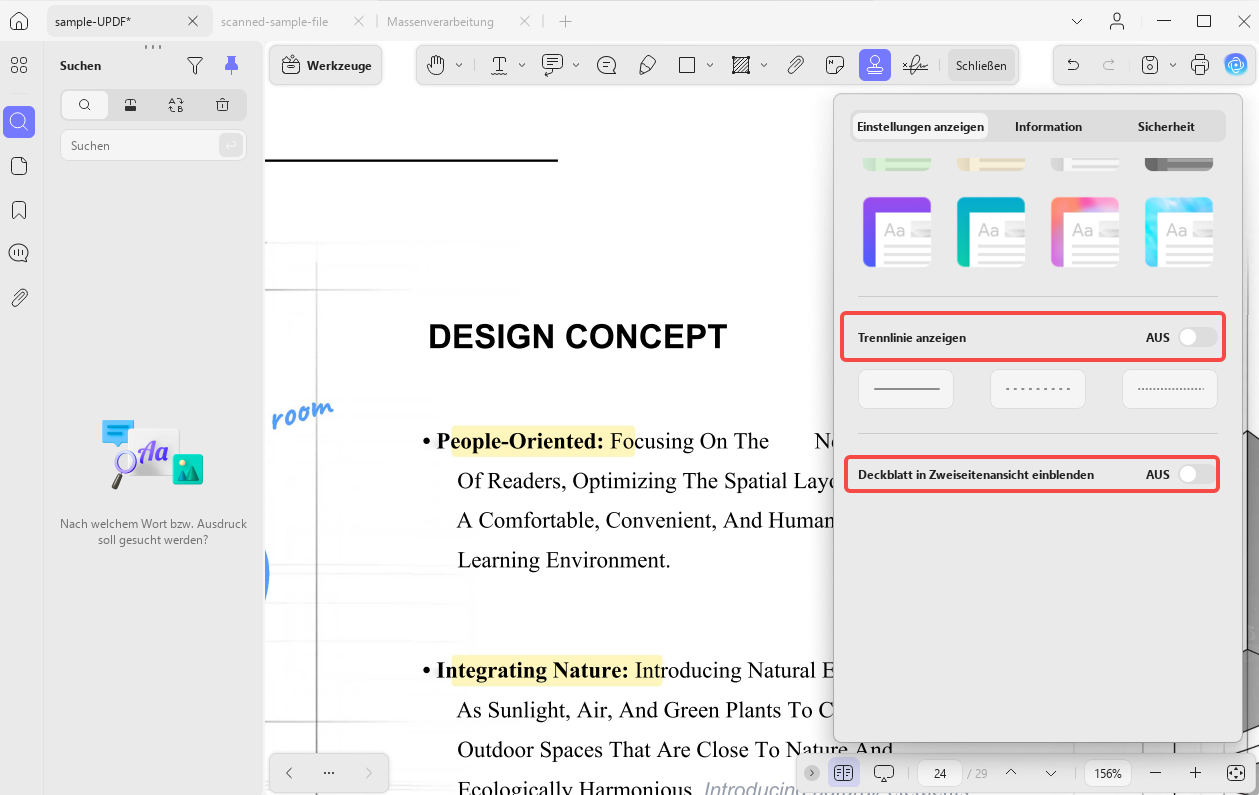Image resolution: width=1259 pixels, height=795 pixels.
Task: Switch to the Information tab
Action: (1048, 126)
